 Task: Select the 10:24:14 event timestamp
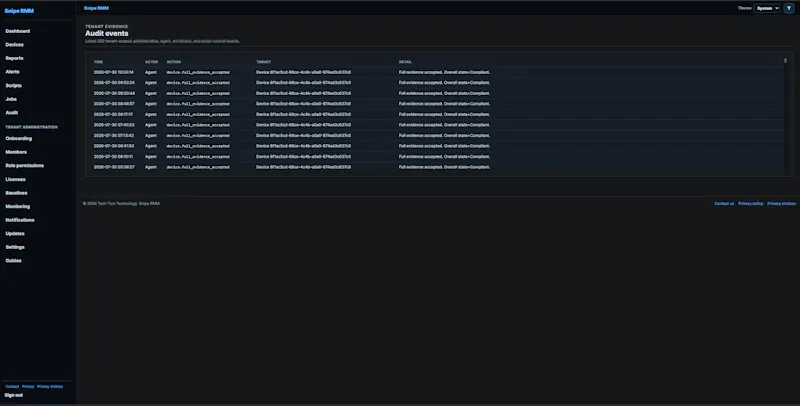click(114, 72)
